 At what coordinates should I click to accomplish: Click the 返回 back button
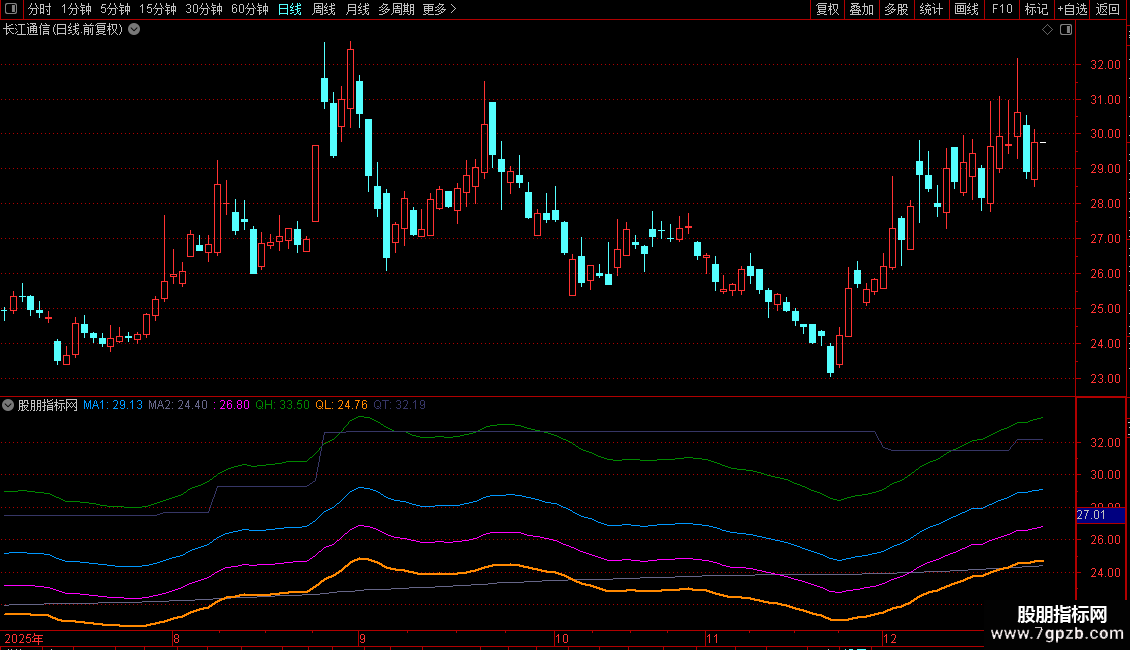pyautogui.click(x=1108, y=9)
